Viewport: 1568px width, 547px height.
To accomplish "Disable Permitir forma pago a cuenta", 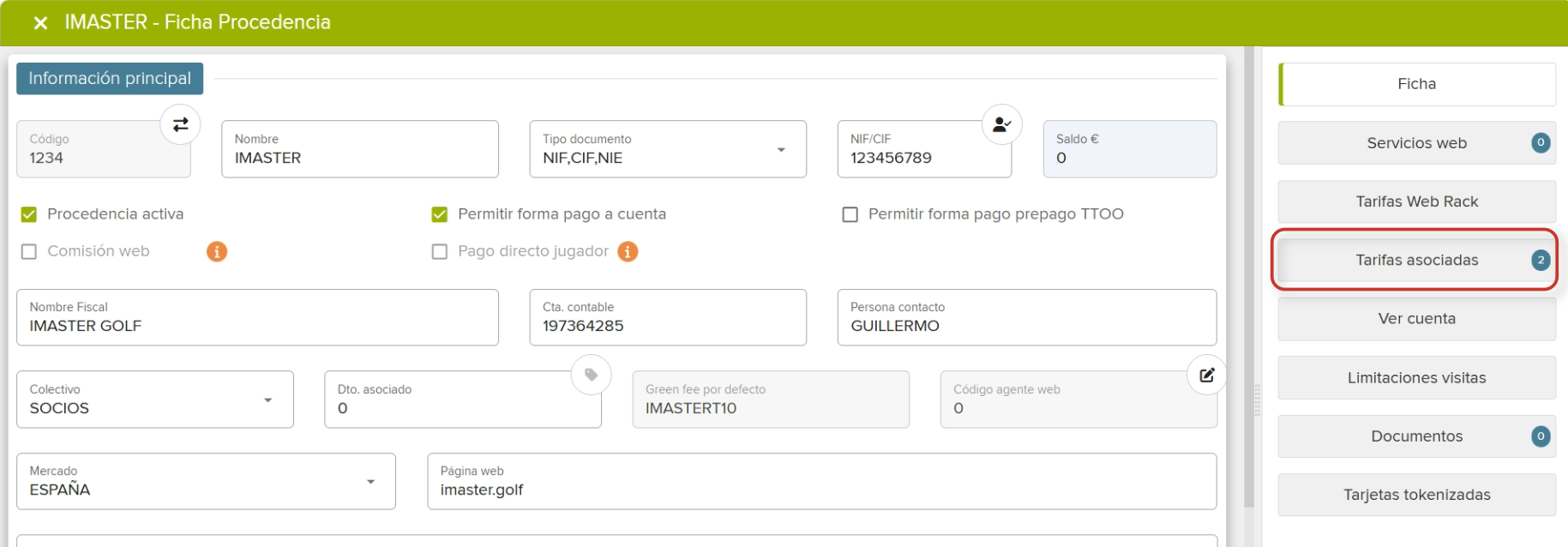I will [x=440, y=214].
